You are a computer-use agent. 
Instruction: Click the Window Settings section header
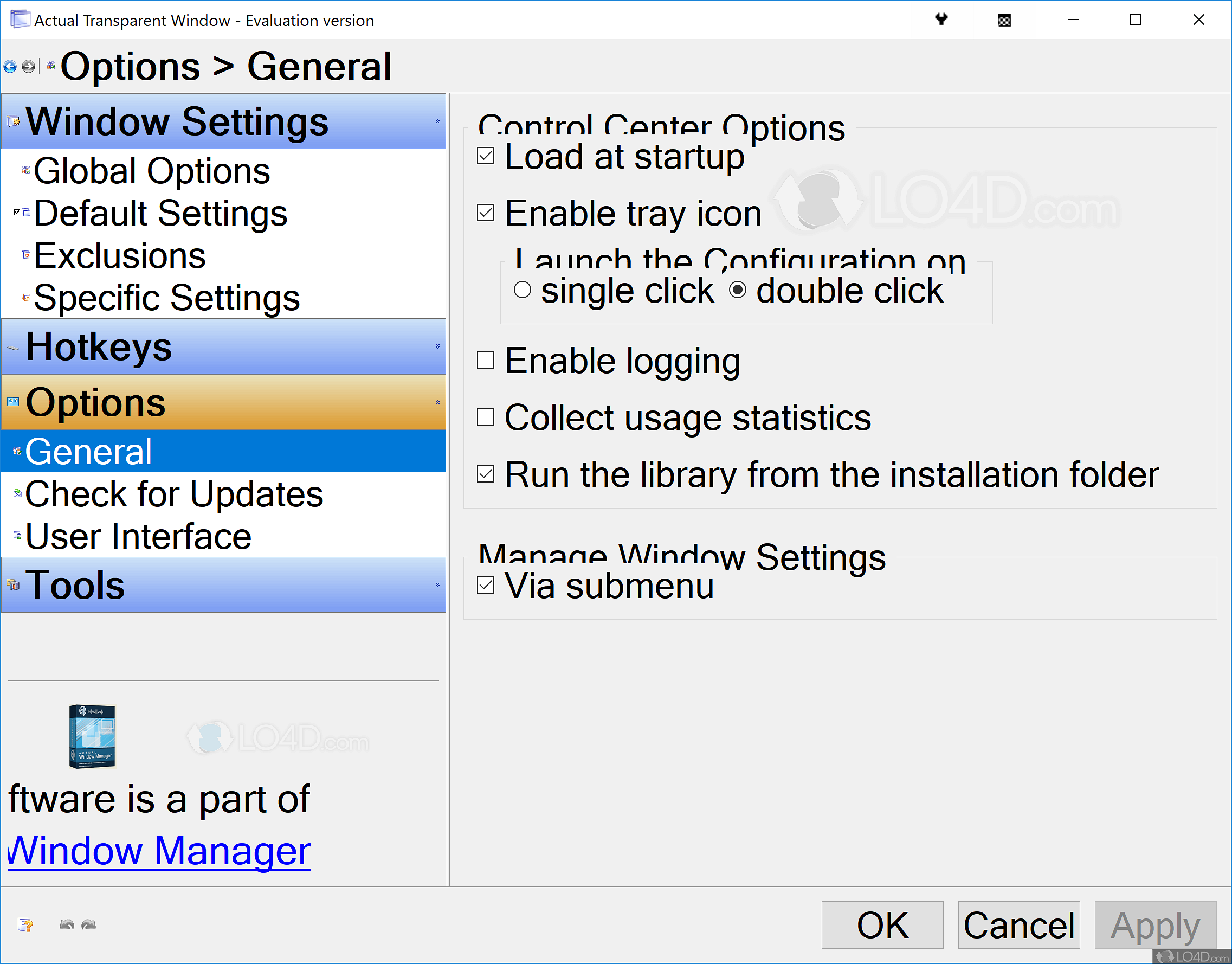(x=223, y=121)
